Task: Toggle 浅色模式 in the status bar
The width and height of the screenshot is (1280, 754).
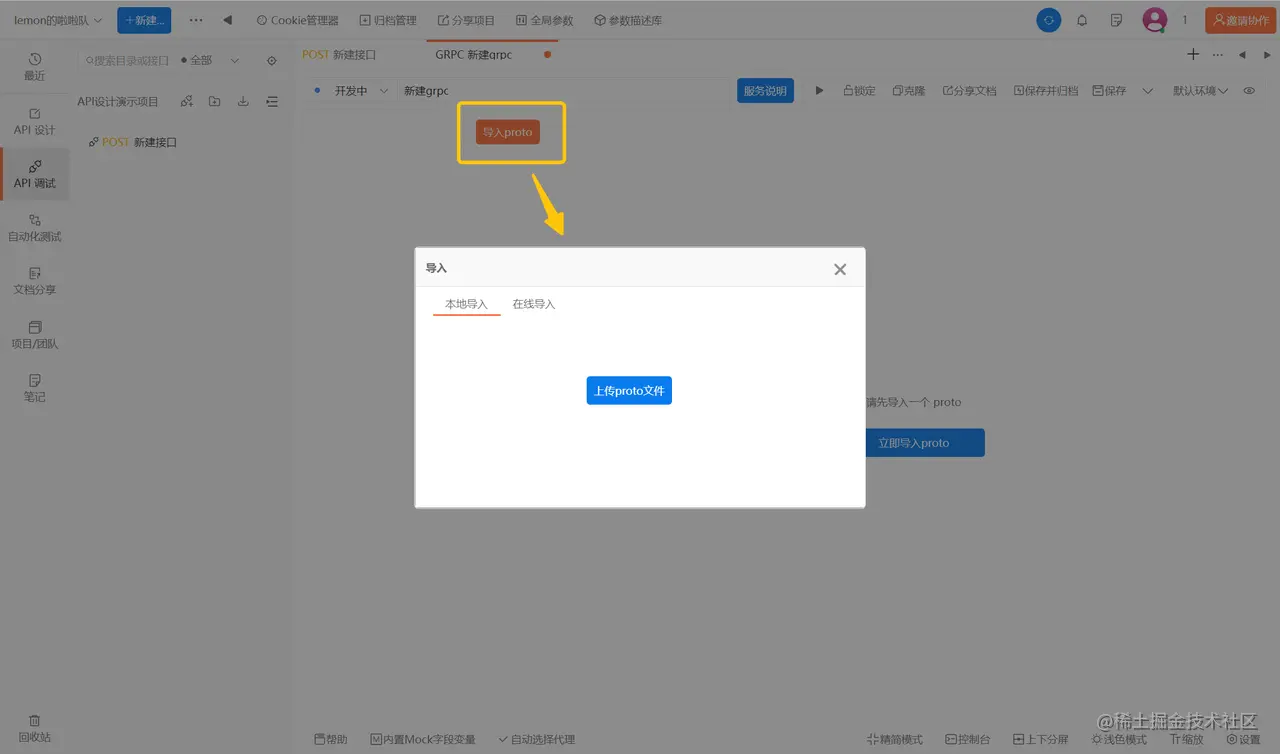Action: [x=1117, y=739]
